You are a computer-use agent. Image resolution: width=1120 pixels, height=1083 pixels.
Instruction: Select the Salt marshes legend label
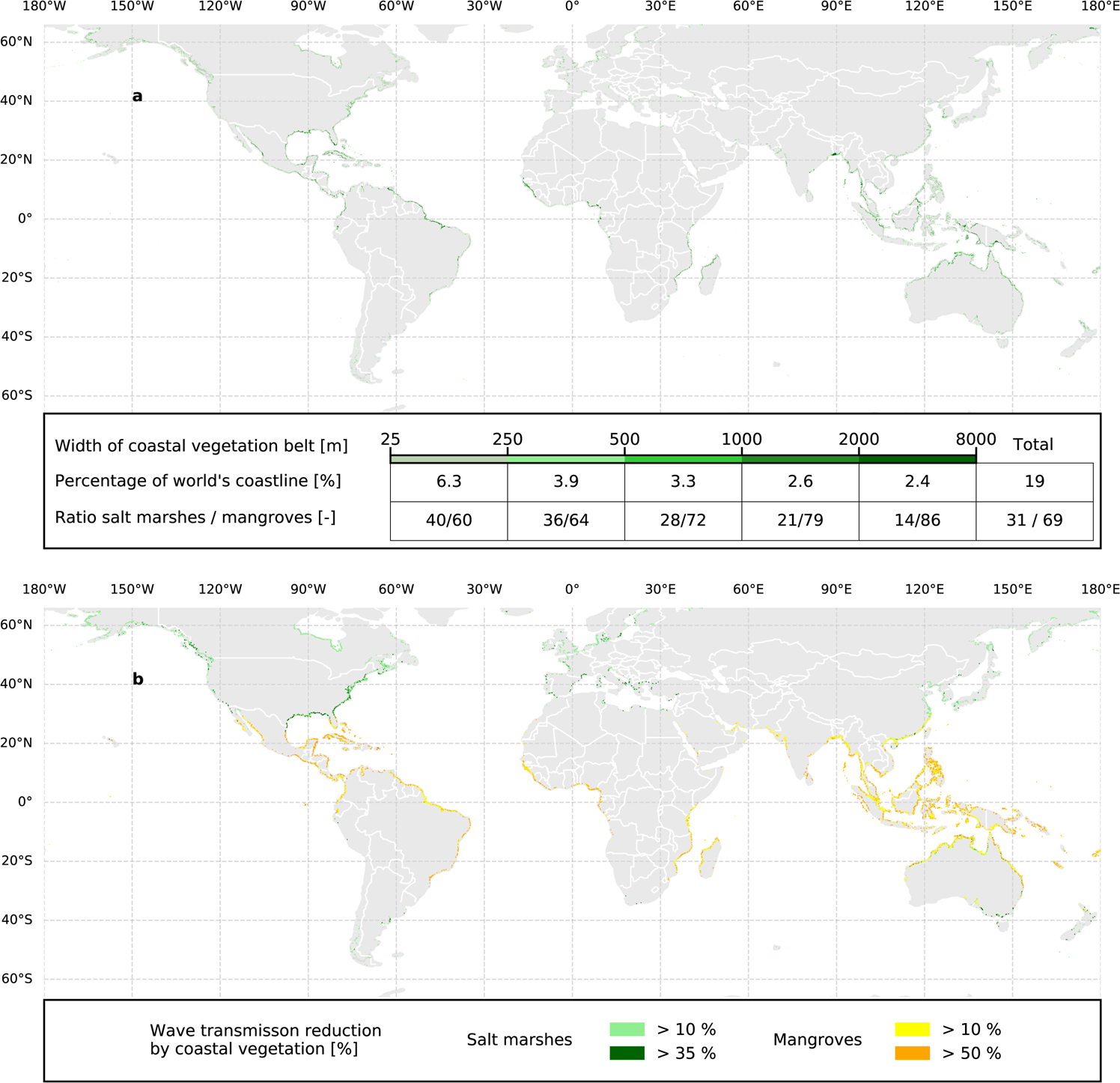pyautogui.click(x=520, y=1040)
